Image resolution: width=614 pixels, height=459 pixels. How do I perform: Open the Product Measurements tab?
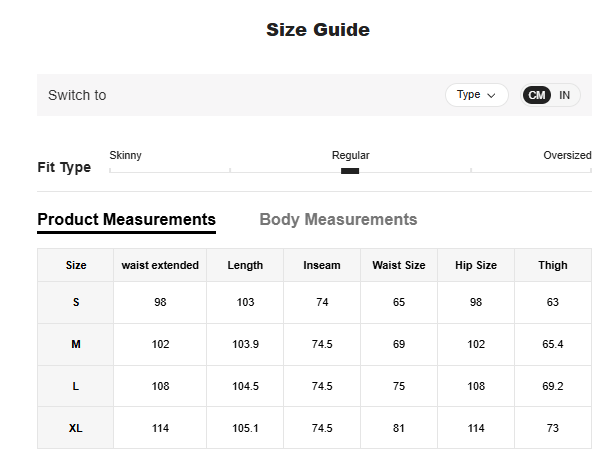click(x=126, y=220)
